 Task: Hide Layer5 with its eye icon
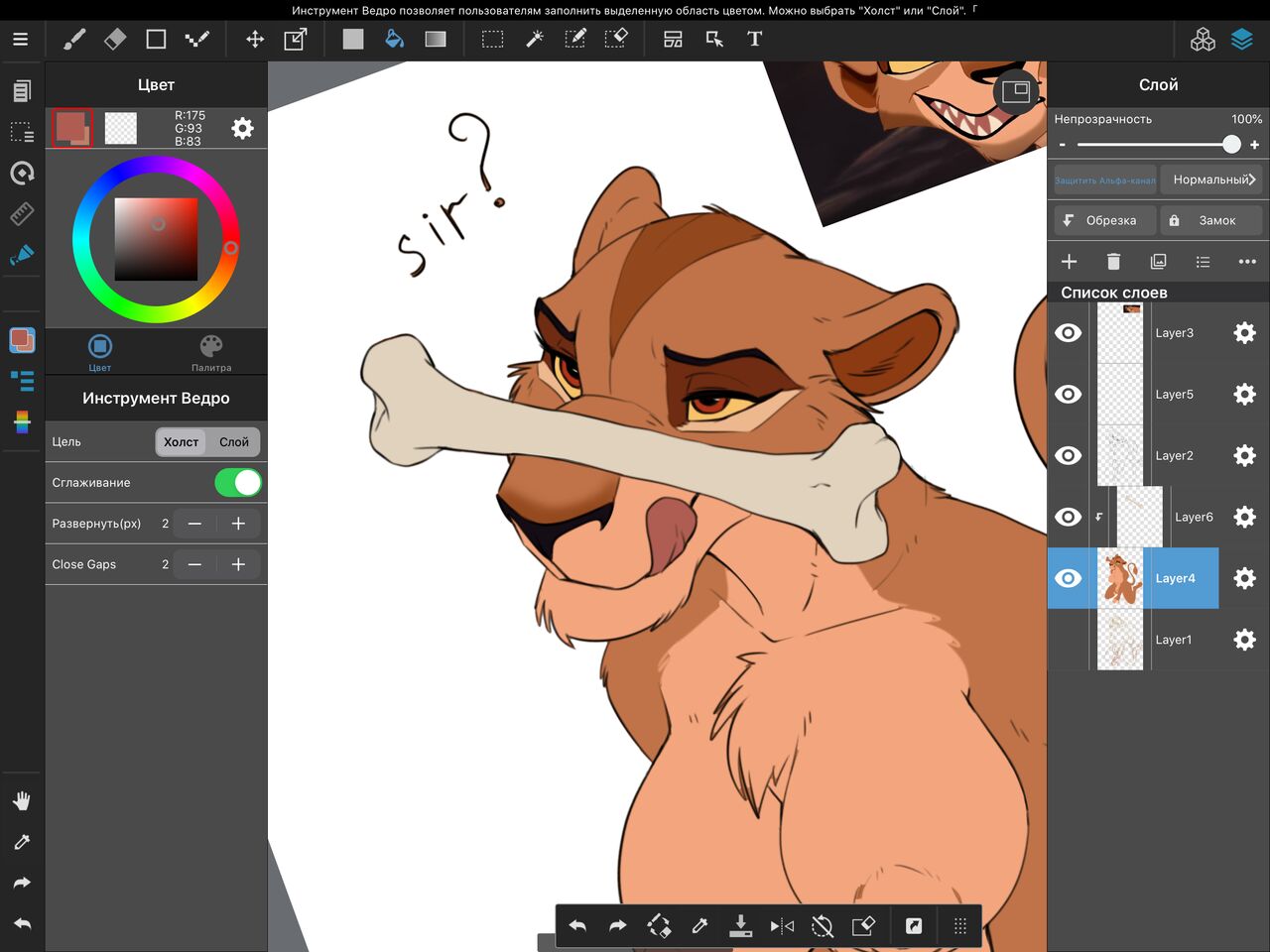coord(1069,395)
